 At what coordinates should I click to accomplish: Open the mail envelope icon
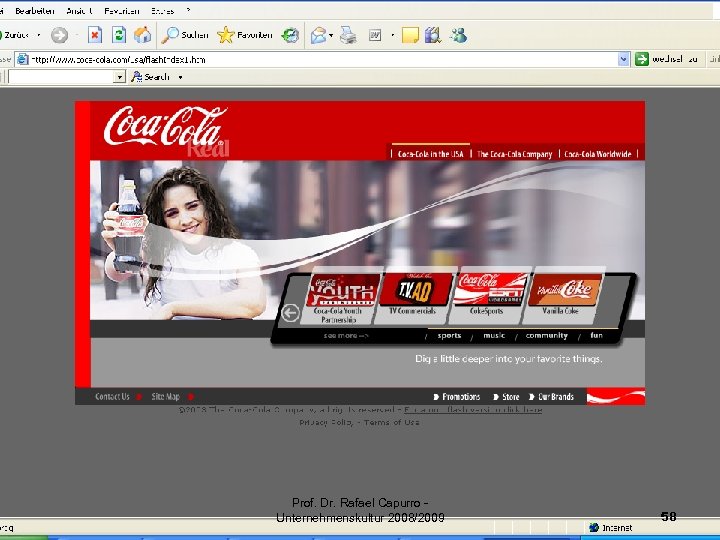click(x=318, y=35)
